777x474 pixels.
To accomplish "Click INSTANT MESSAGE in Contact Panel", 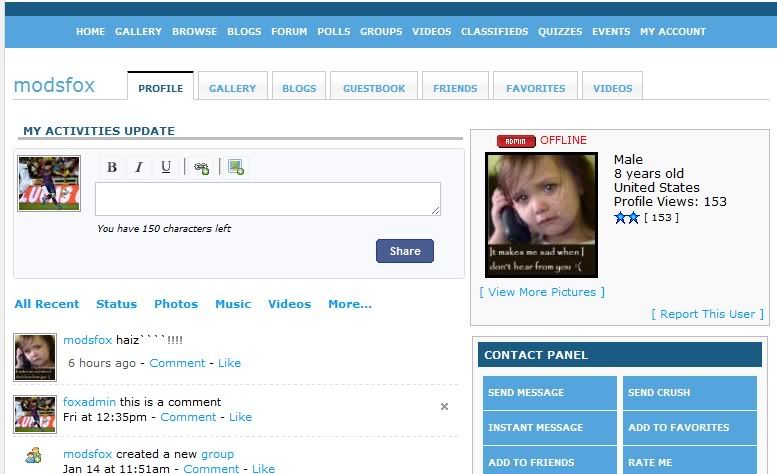I will point(550,427).
